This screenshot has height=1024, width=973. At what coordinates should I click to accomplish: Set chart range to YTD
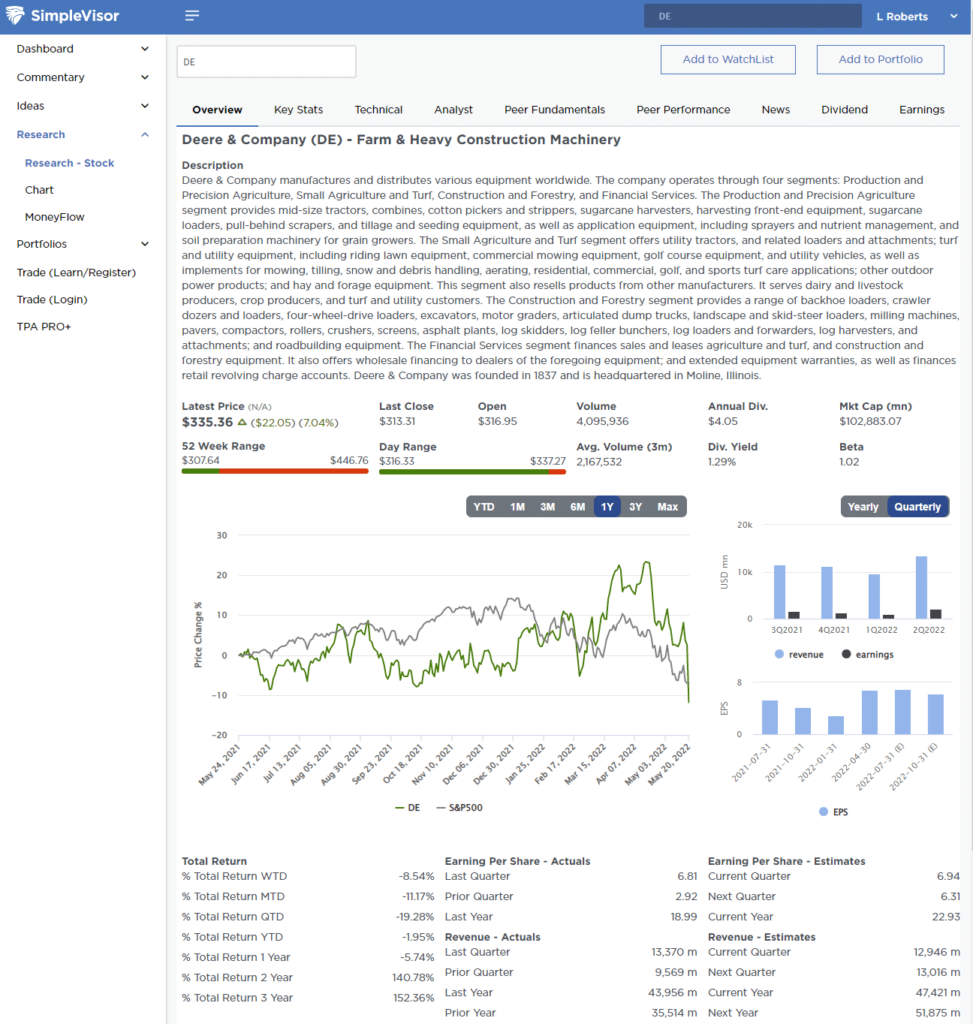[484, 507]
